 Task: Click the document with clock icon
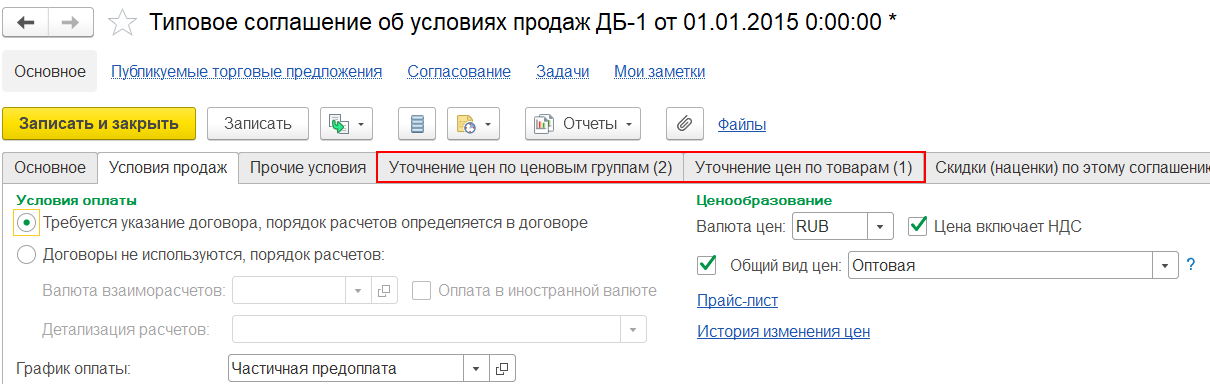(x=465, y=124)
